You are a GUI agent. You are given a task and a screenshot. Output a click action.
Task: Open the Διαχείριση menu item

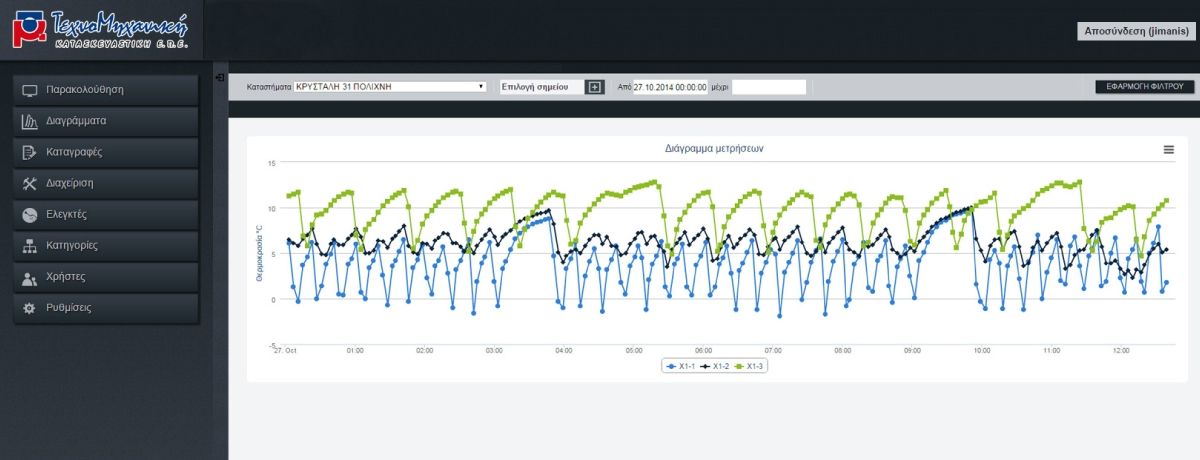tap(104, 183)
